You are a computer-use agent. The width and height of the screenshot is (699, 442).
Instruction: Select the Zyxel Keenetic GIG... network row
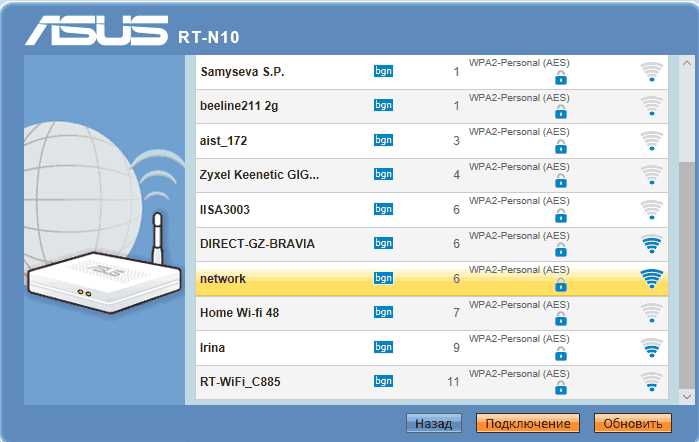(x=432, y=175)
